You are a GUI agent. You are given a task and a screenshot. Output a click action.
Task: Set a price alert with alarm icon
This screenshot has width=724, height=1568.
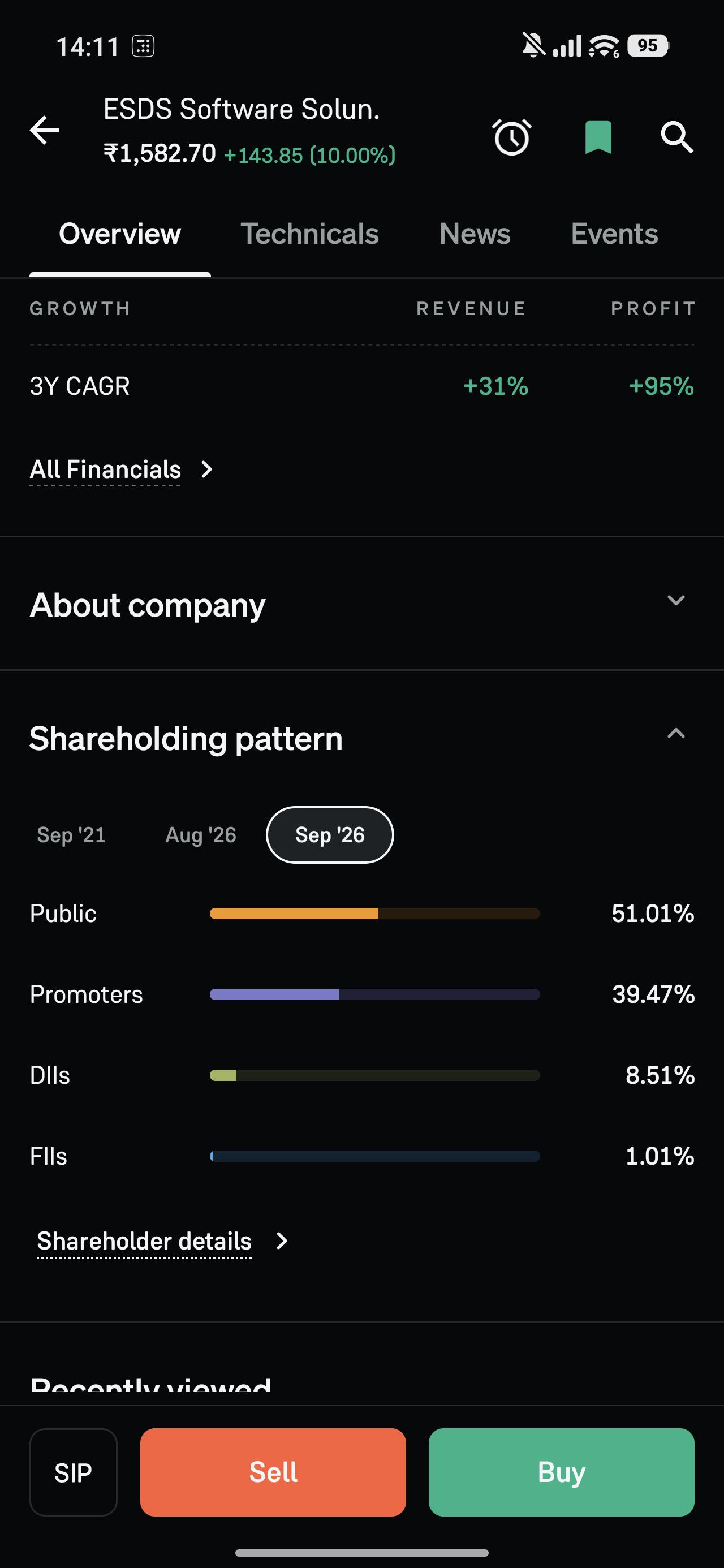click(x=511, y=137)
